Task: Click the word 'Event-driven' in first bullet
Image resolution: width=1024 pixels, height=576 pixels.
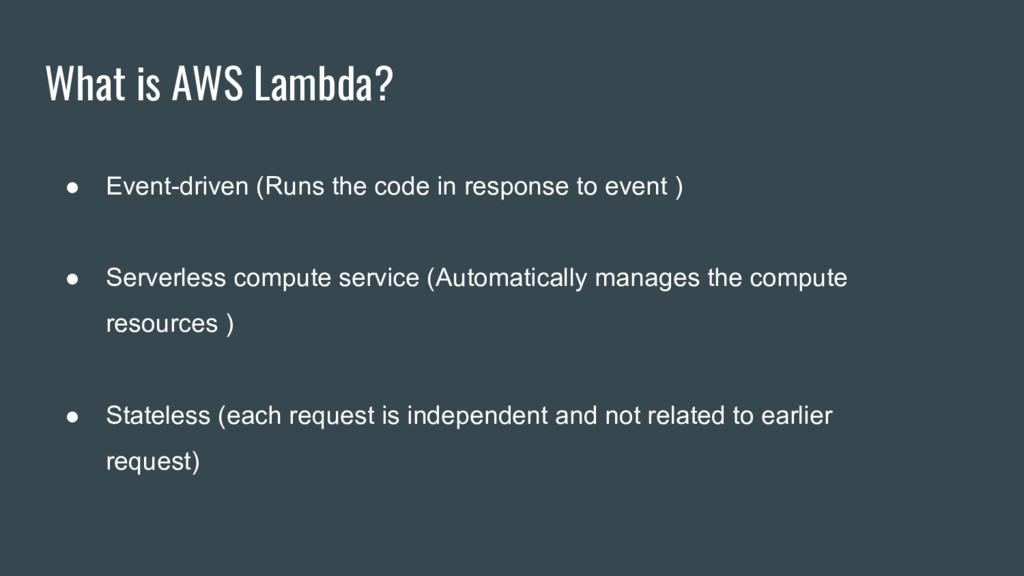Action: point(178,186)
